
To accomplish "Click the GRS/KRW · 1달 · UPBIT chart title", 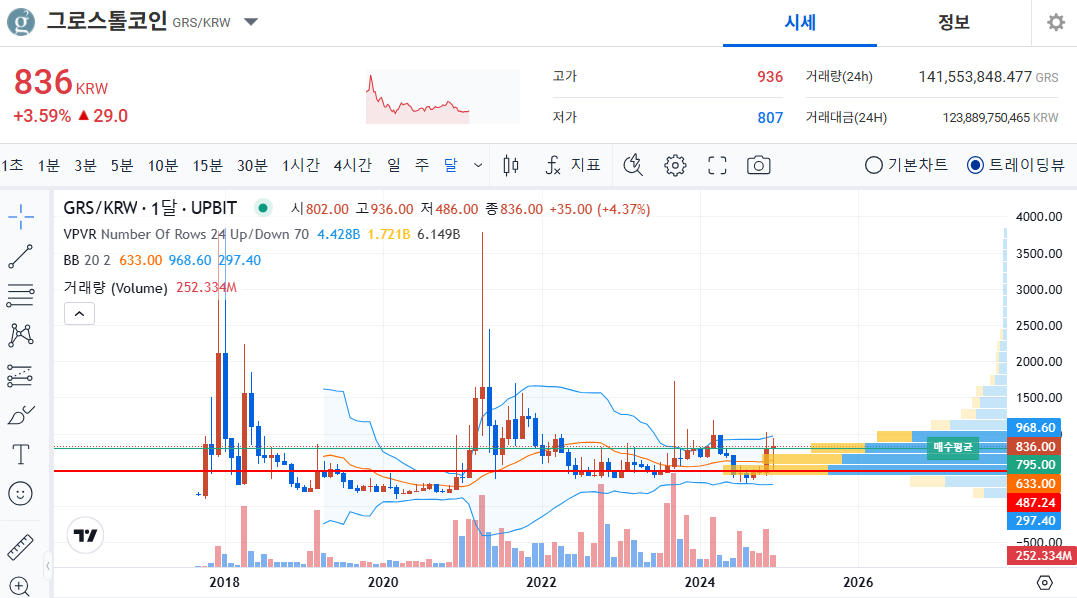I will click(x=150, y=208).
